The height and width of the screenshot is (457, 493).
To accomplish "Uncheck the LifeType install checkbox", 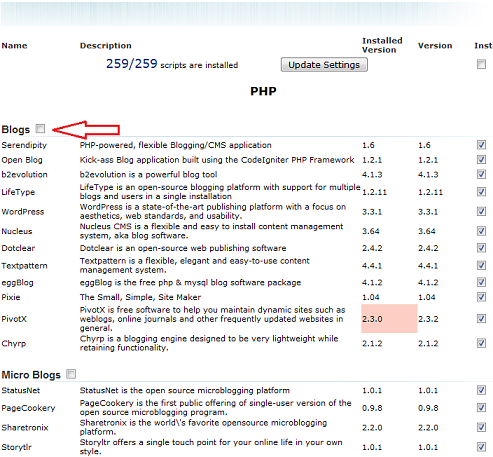I will [481, 192].
